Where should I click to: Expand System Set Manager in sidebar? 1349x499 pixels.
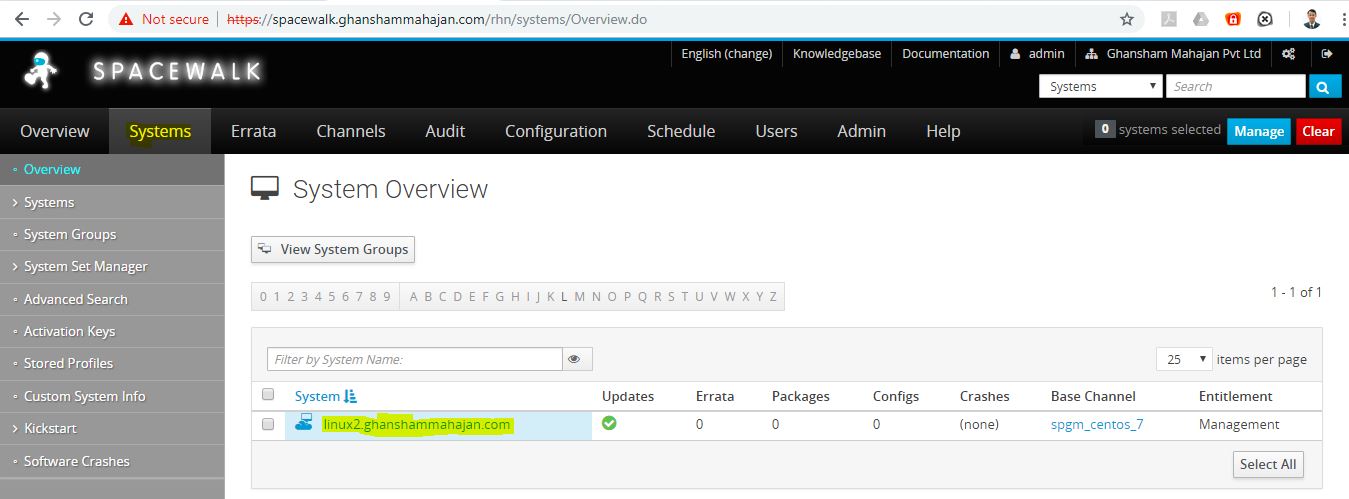point(85,266)
